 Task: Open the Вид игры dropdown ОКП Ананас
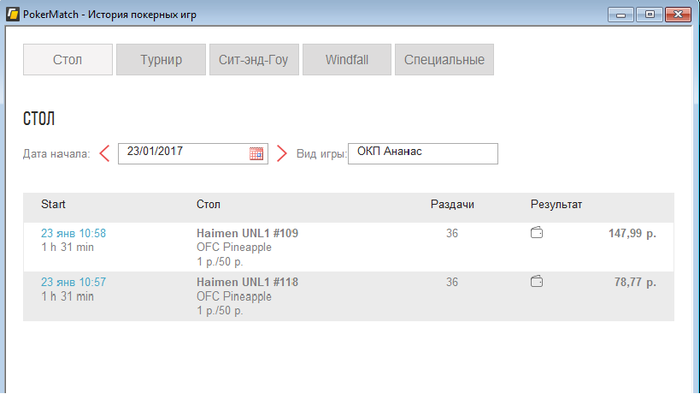[423, 154]
